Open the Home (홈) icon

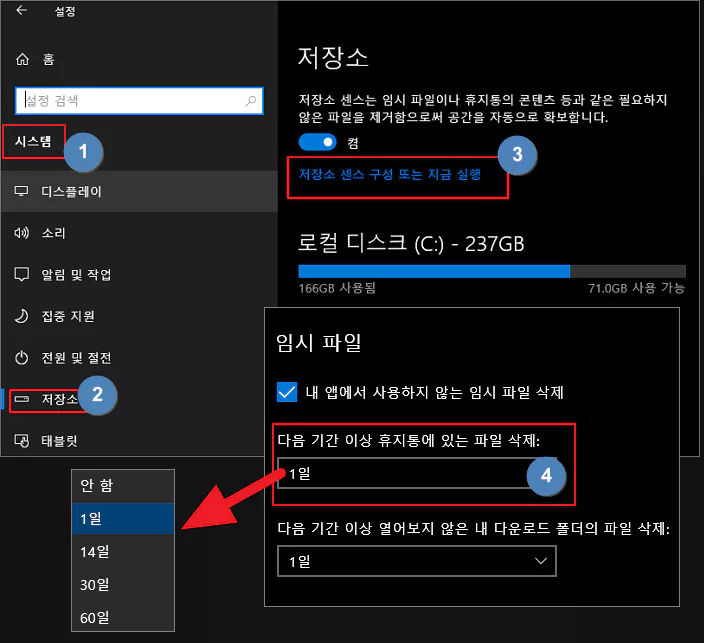tap(22, 59)
